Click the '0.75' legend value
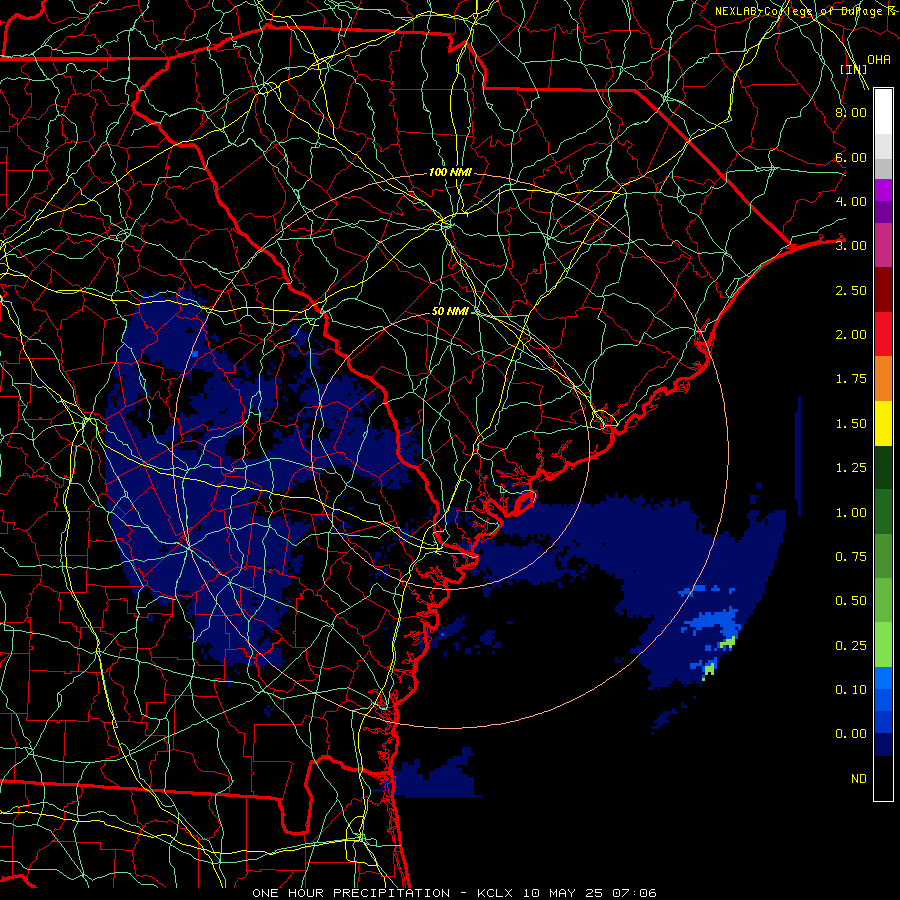Viewport: 900px width, 900px height. (851, 557)
